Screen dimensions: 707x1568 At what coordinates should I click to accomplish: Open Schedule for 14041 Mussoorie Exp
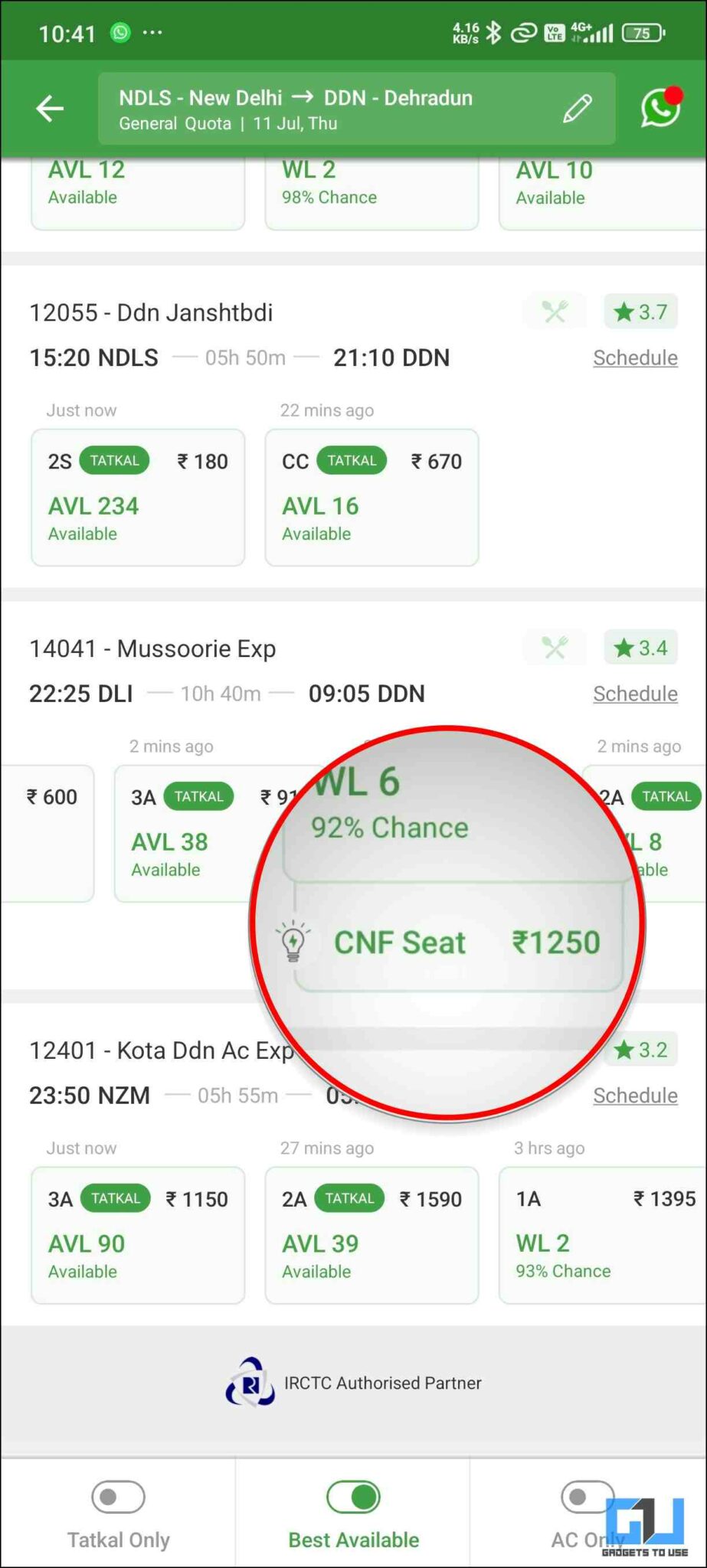[x=635, y=693]
